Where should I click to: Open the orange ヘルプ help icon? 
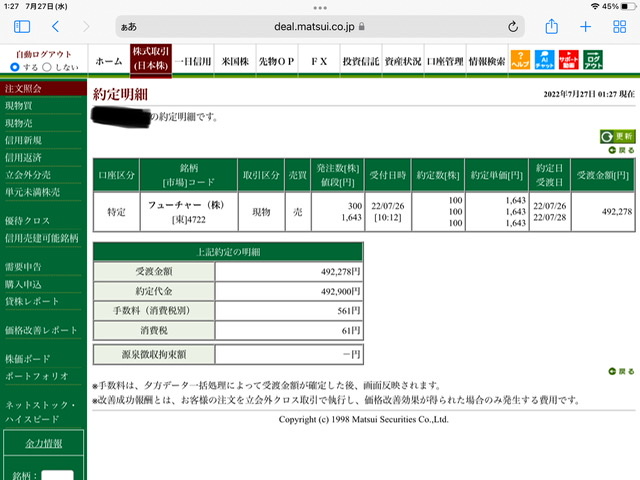tap(520, 60)
